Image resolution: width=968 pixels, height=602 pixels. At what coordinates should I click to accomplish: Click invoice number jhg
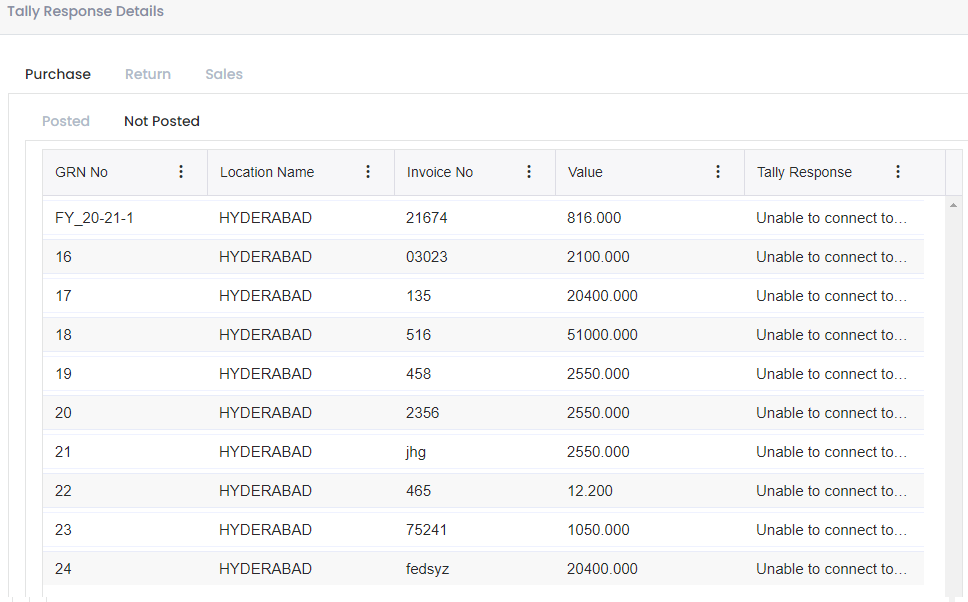(x=416, y=452)
